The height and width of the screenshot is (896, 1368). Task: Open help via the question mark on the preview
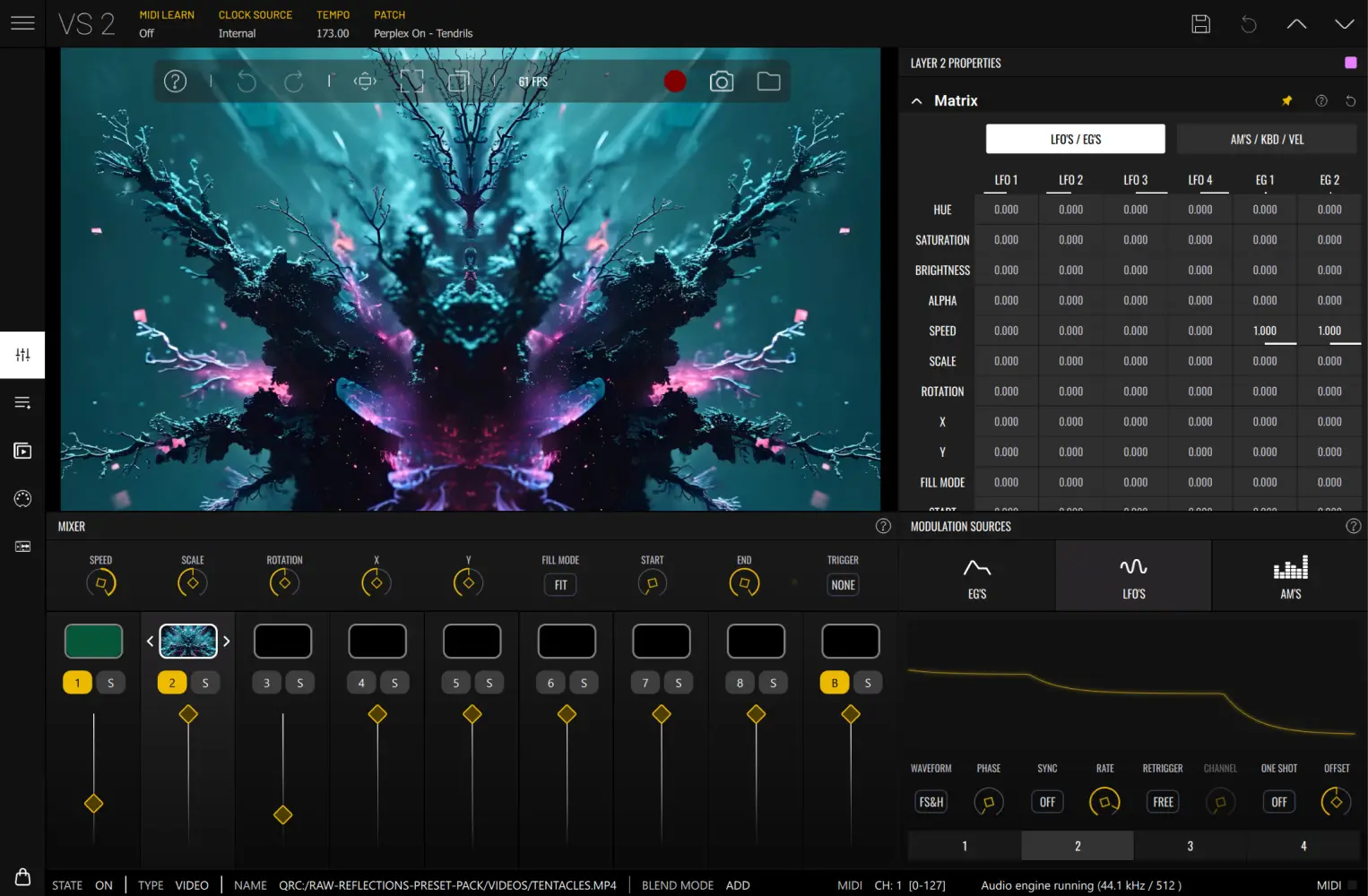(x=175, y=81)
